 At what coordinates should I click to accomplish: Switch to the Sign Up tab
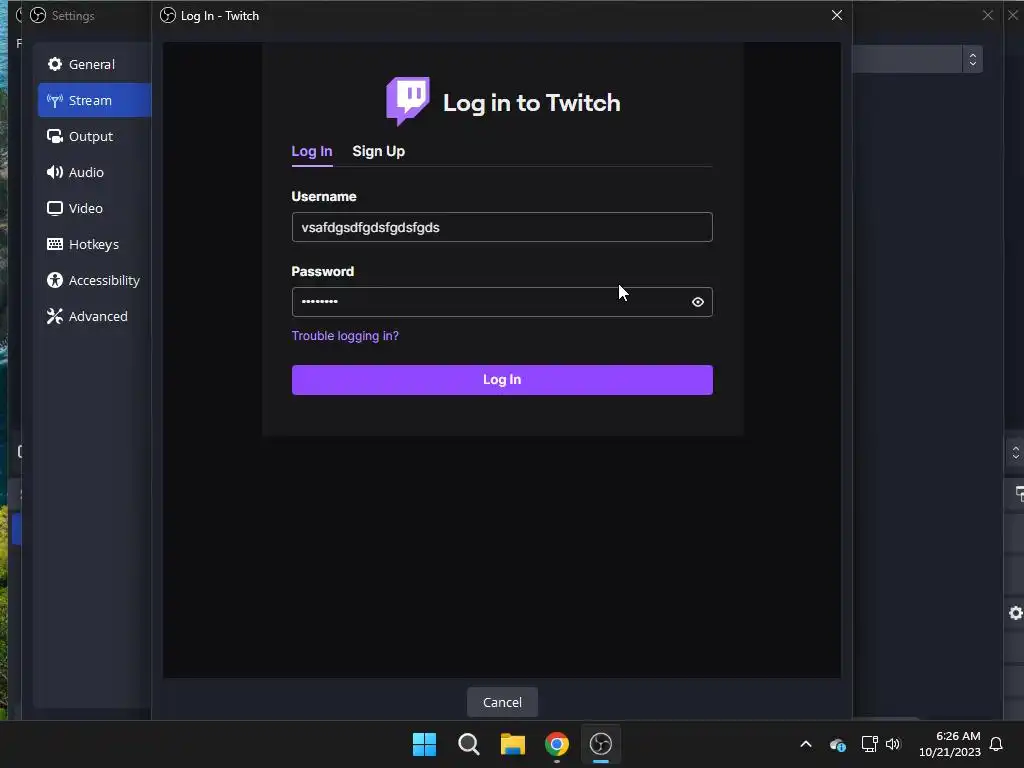(x=378, y=151)
